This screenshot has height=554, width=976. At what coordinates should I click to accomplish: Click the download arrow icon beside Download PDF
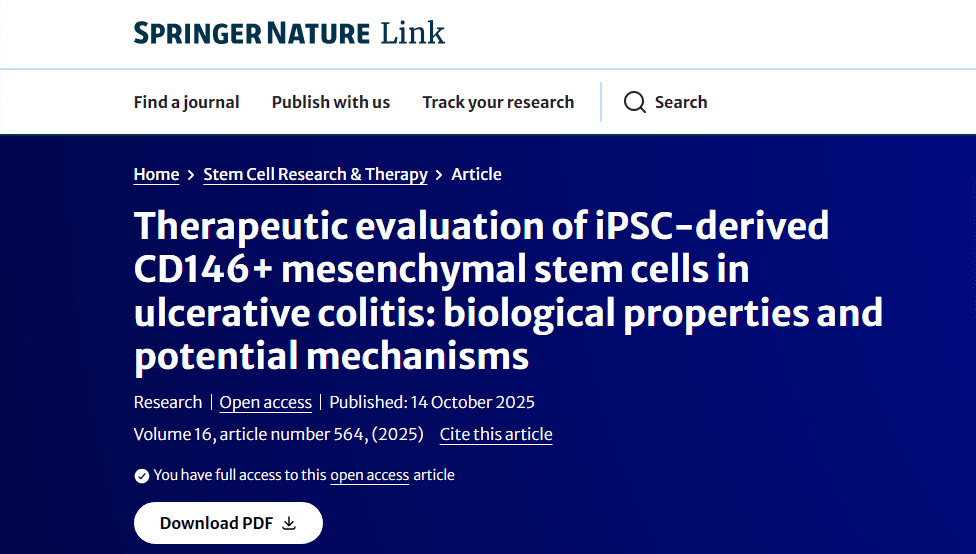coord(290,523)
